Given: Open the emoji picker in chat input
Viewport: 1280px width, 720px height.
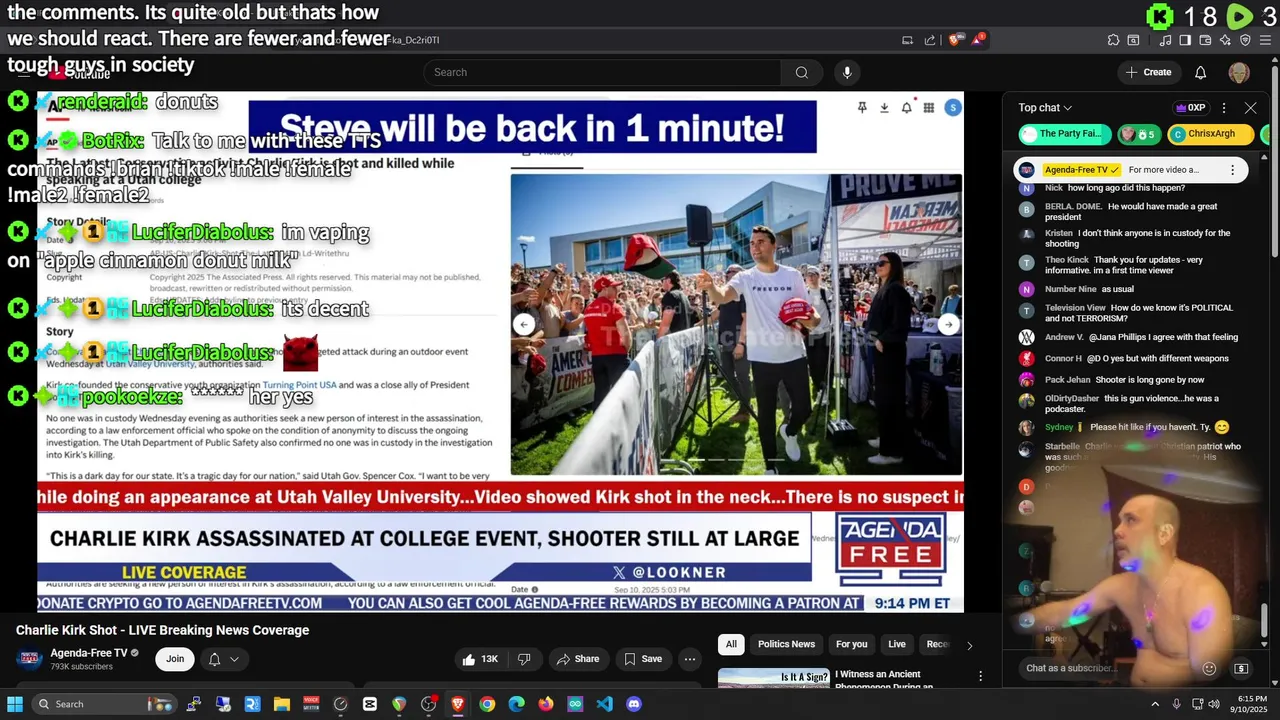Looking at the screenshot, I should [x=1209, y=668].
